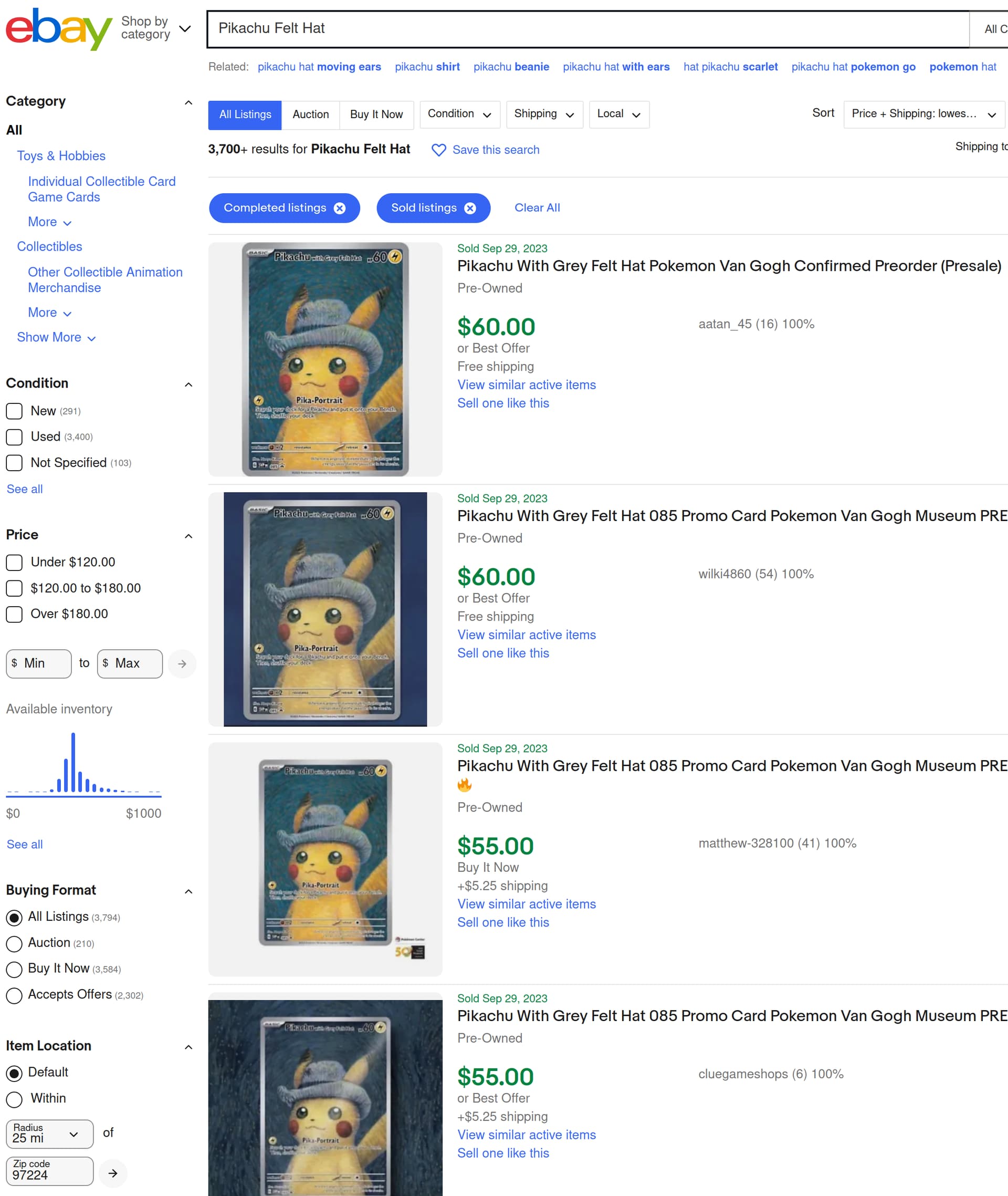Switch to the Auction listings tab
Image resolution: width=1008 pixels, height=1196 pixels.
[310, 115]
